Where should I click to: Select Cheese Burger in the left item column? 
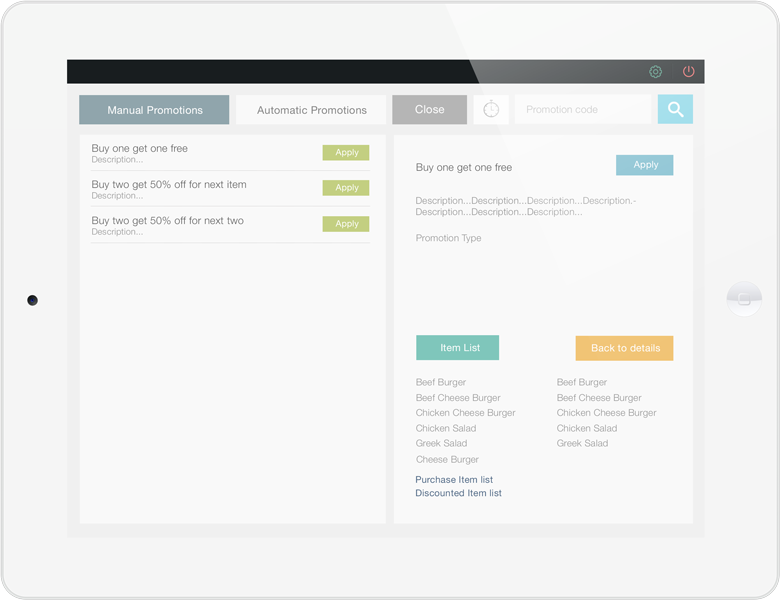[447, 460]
